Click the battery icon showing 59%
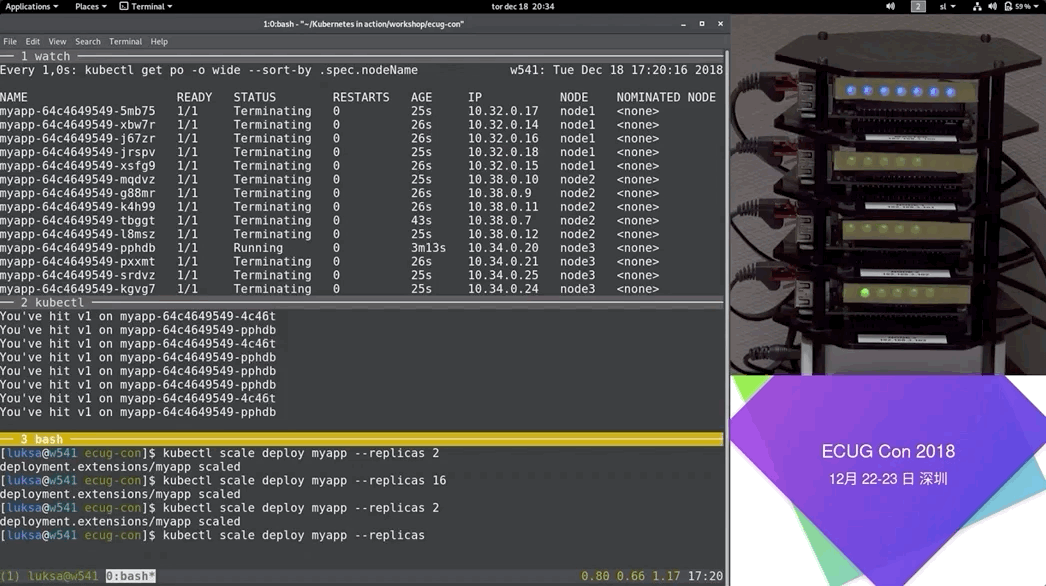Image resolution: width=1046 pixels, height=586 pixels. pos(1007,6)
